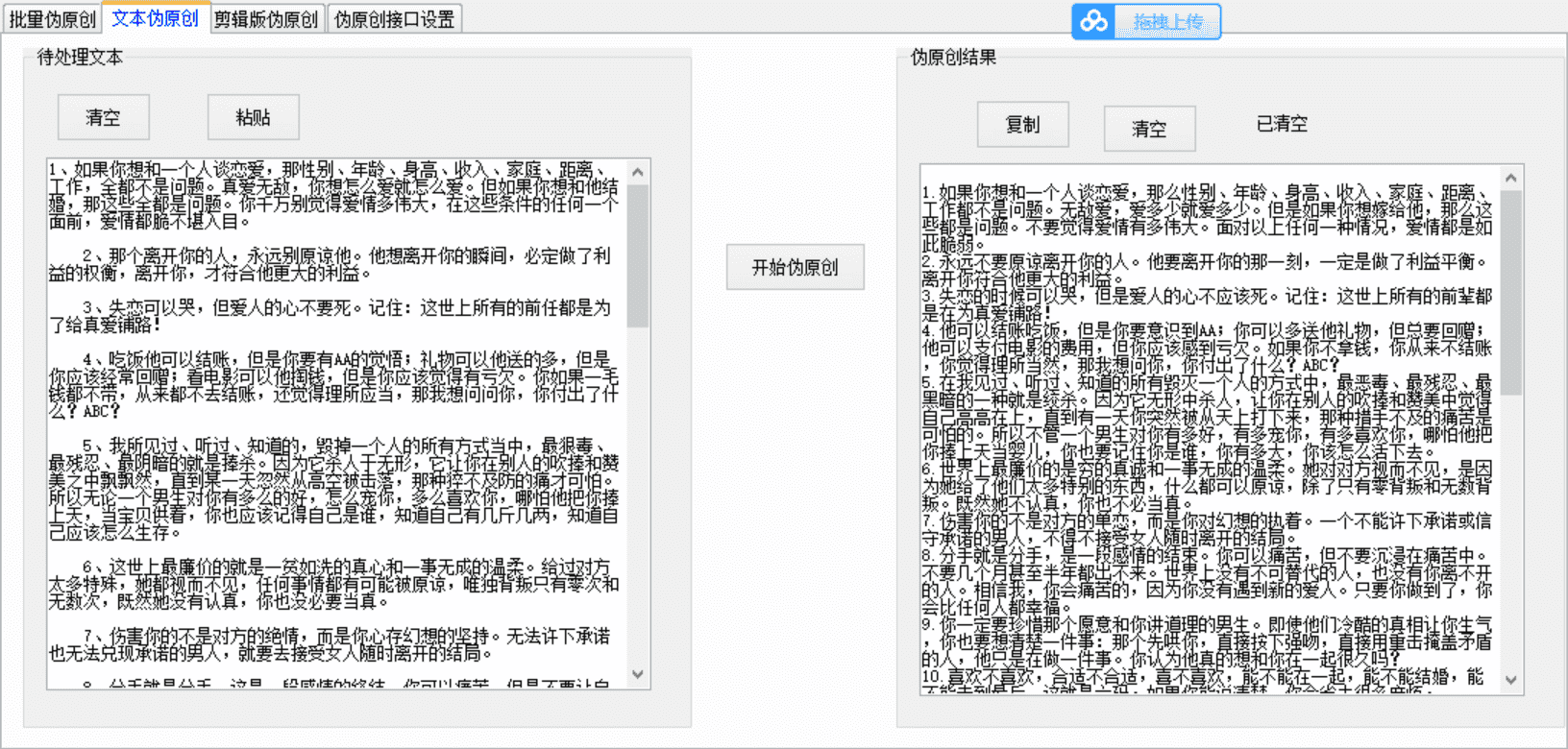The image size is (1568, 749).
Task: Click the source text scrollbar thumb
Action: pyautogui.click(x=637, y=254)
